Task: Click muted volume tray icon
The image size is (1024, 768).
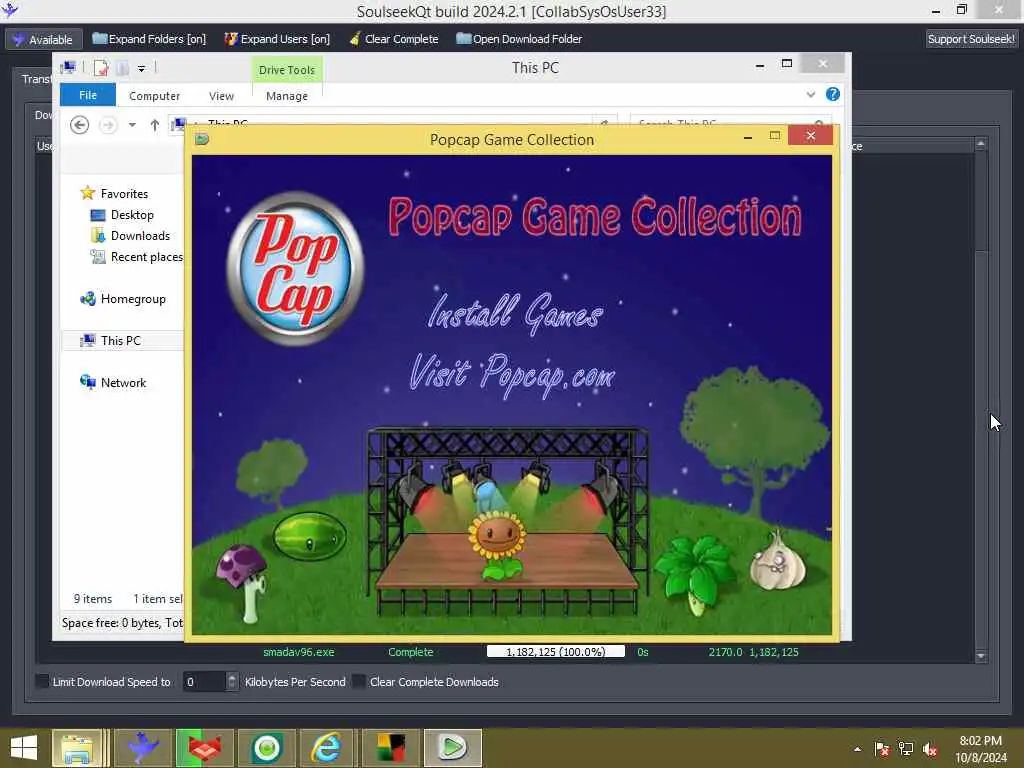Action: pos(930,749)
